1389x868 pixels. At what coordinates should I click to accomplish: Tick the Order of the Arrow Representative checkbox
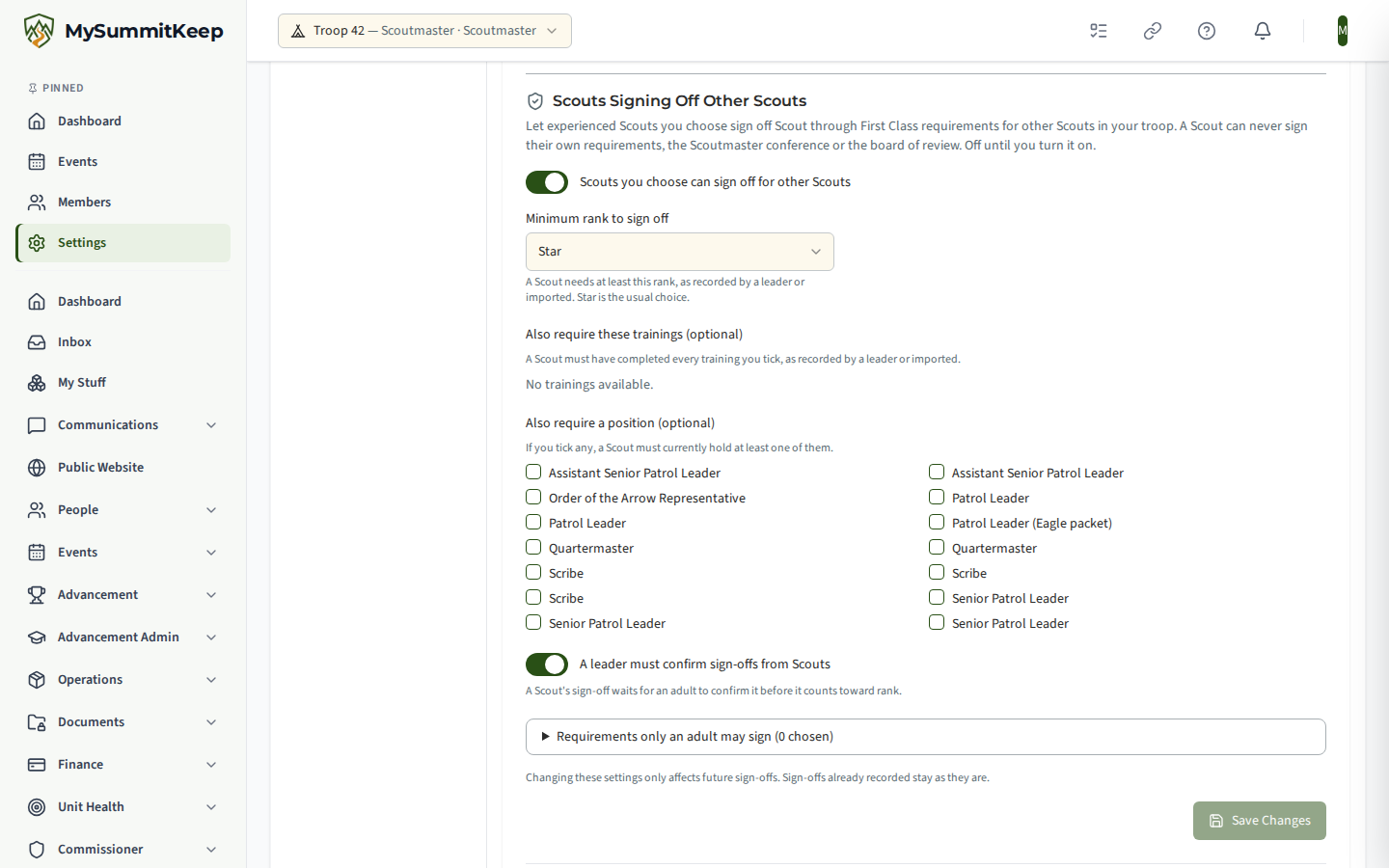533,498
